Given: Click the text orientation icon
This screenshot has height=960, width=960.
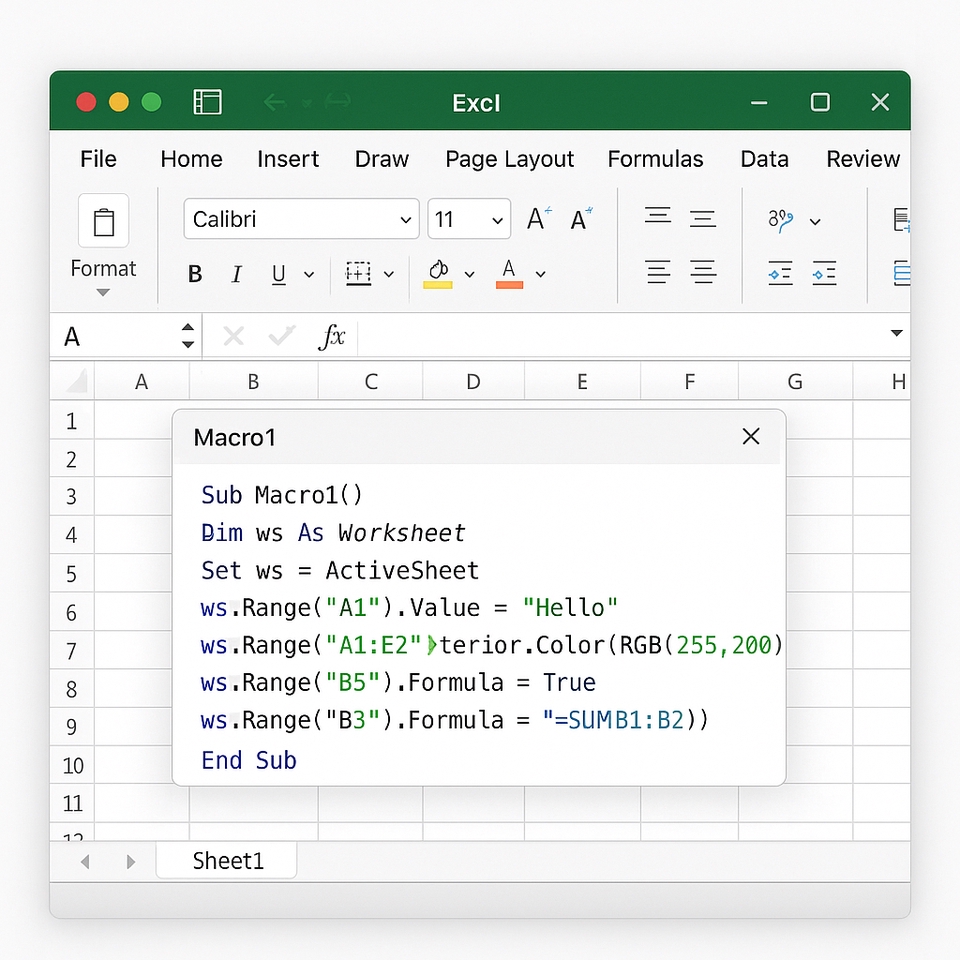Looking at the screenshot, I should point(781,220).
